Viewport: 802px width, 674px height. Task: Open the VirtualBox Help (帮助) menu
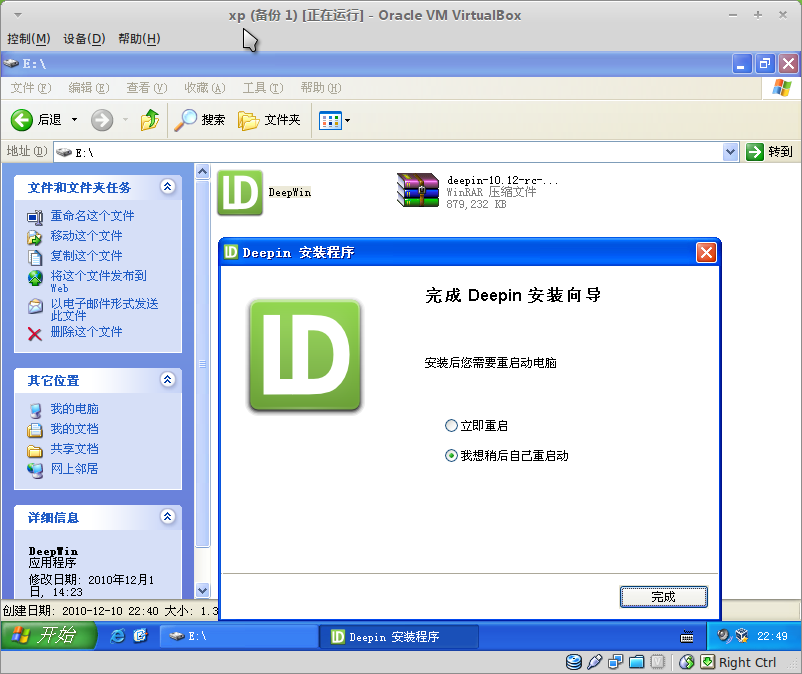tap(139, 39)
